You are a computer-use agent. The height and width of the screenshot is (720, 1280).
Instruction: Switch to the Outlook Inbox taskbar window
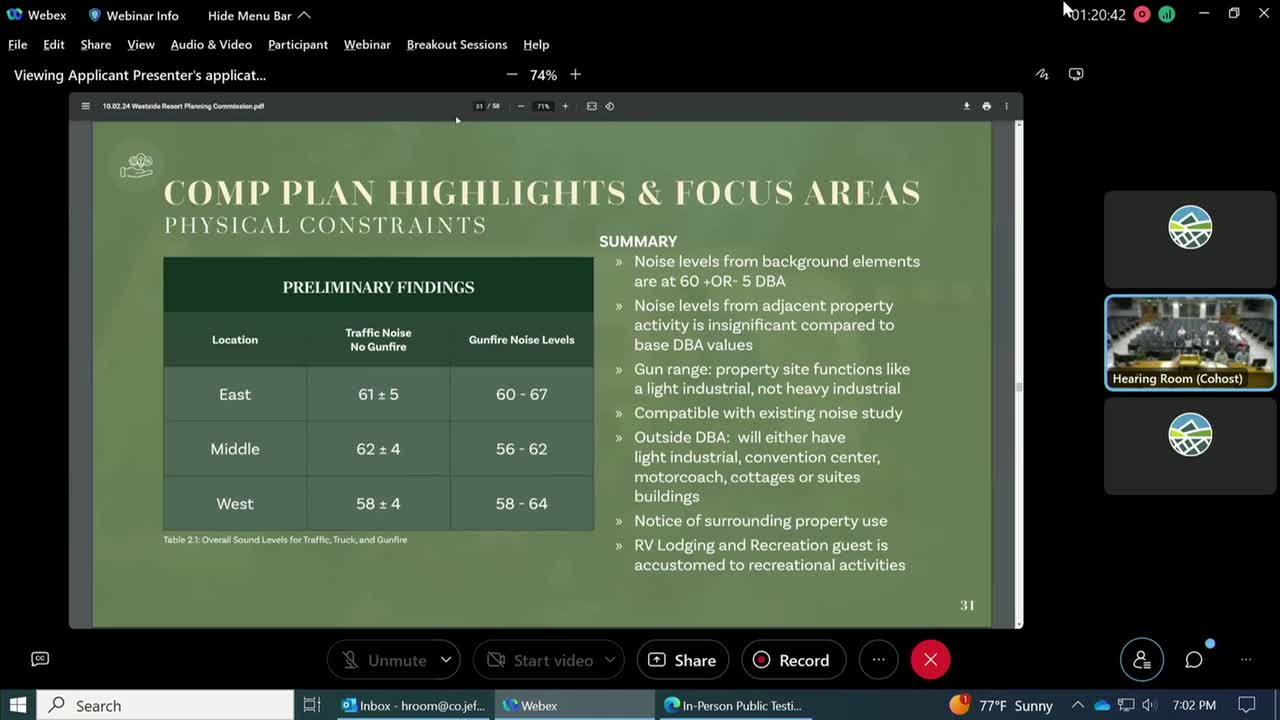click(x=412, y=705)
